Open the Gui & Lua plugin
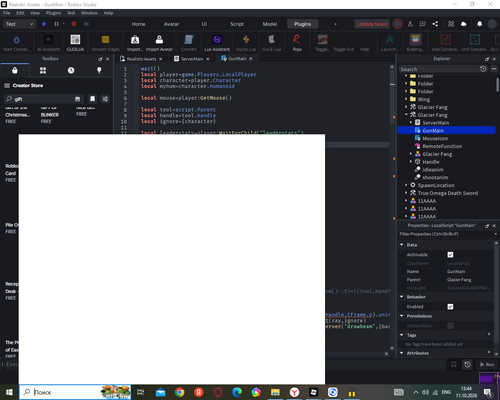 coord(272,43)
